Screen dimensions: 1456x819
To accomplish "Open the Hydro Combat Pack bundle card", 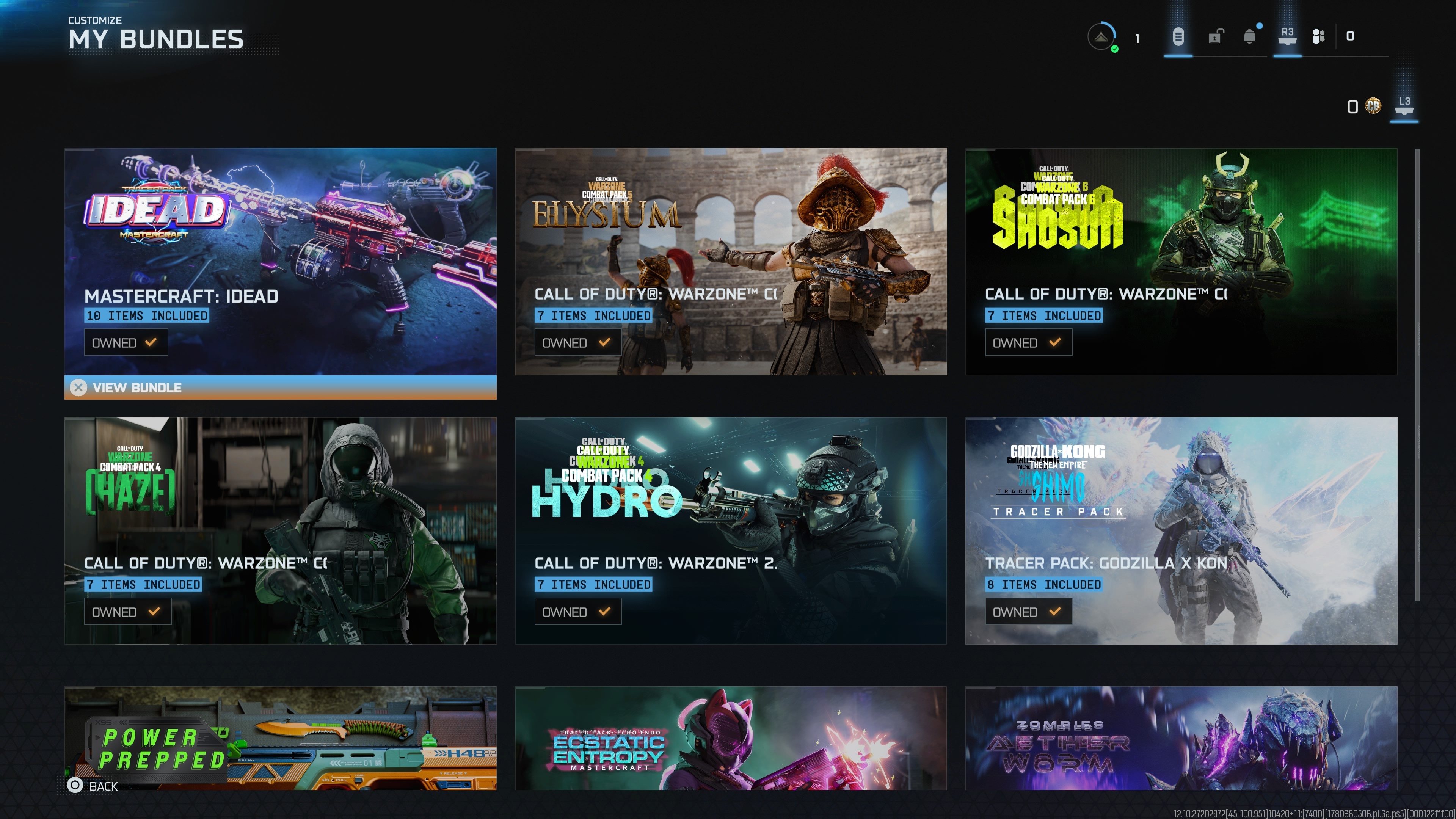I will 731,531.
